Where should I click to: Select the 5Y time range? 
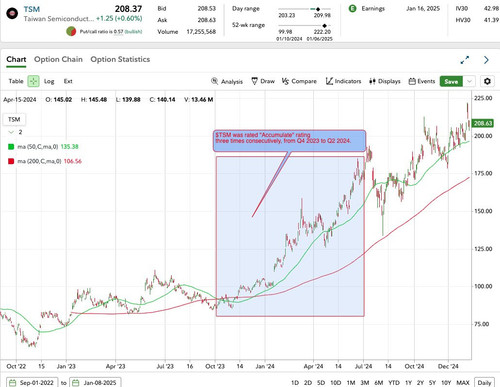[432, 383]
